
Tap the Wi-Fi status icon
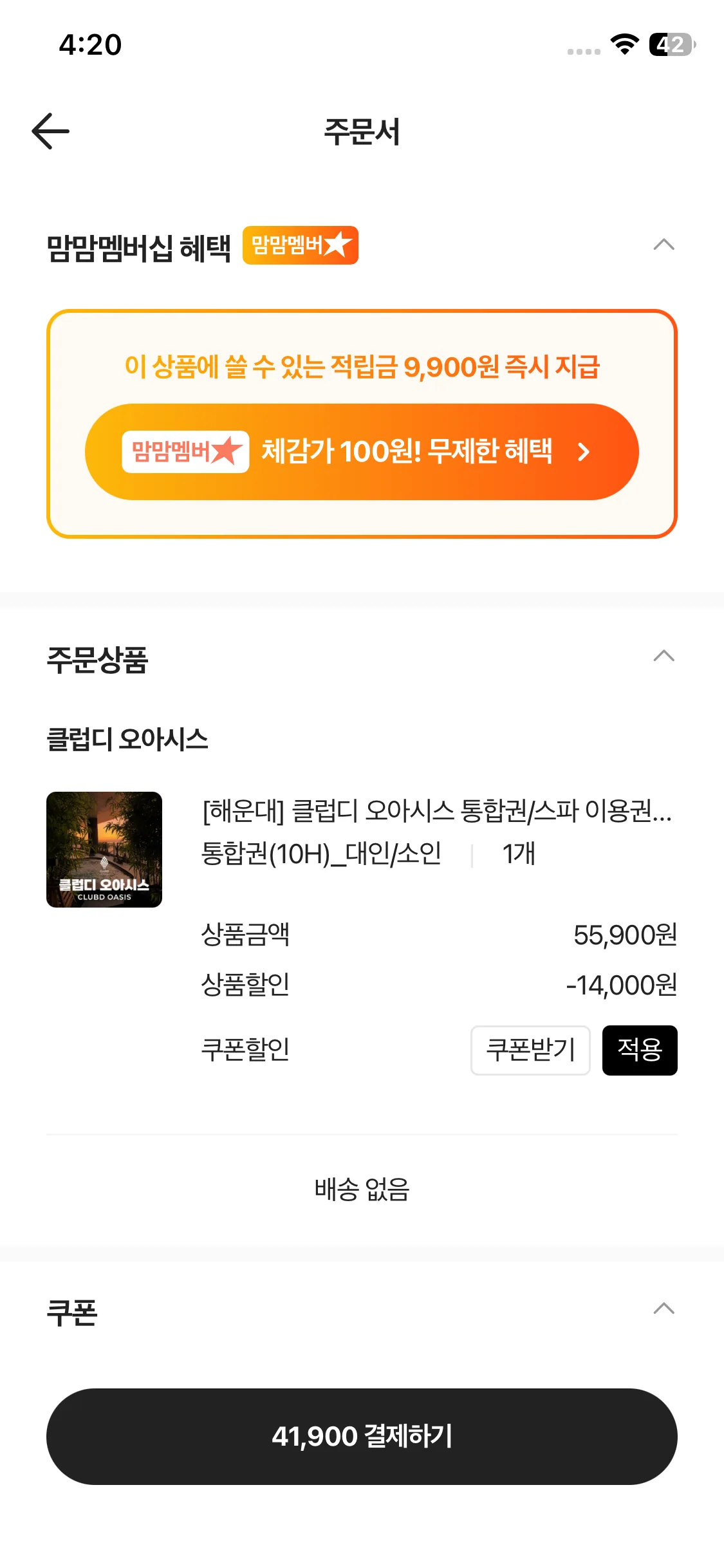point(624,44)
